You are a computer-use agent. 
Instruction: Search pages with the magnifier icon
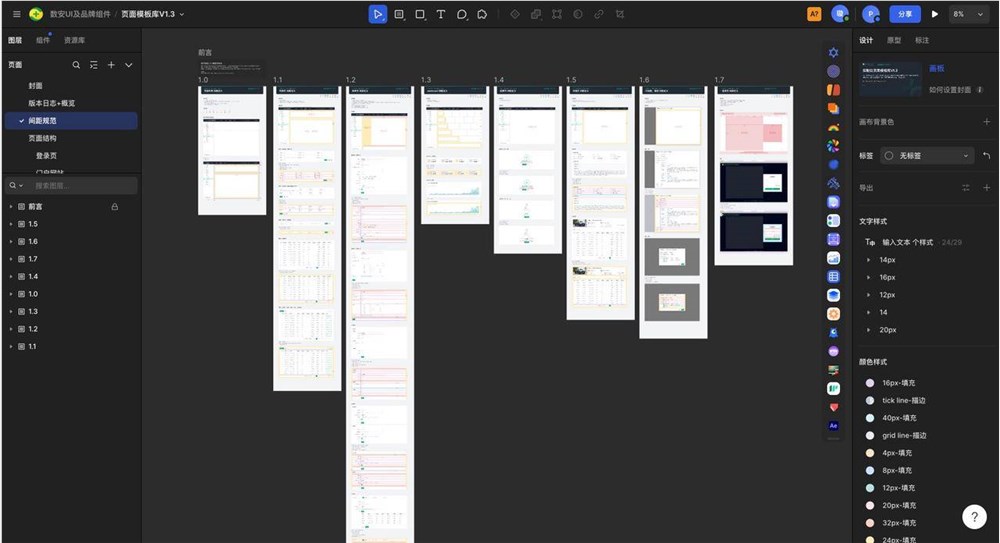pyautogui.click(x=76, y=65)
